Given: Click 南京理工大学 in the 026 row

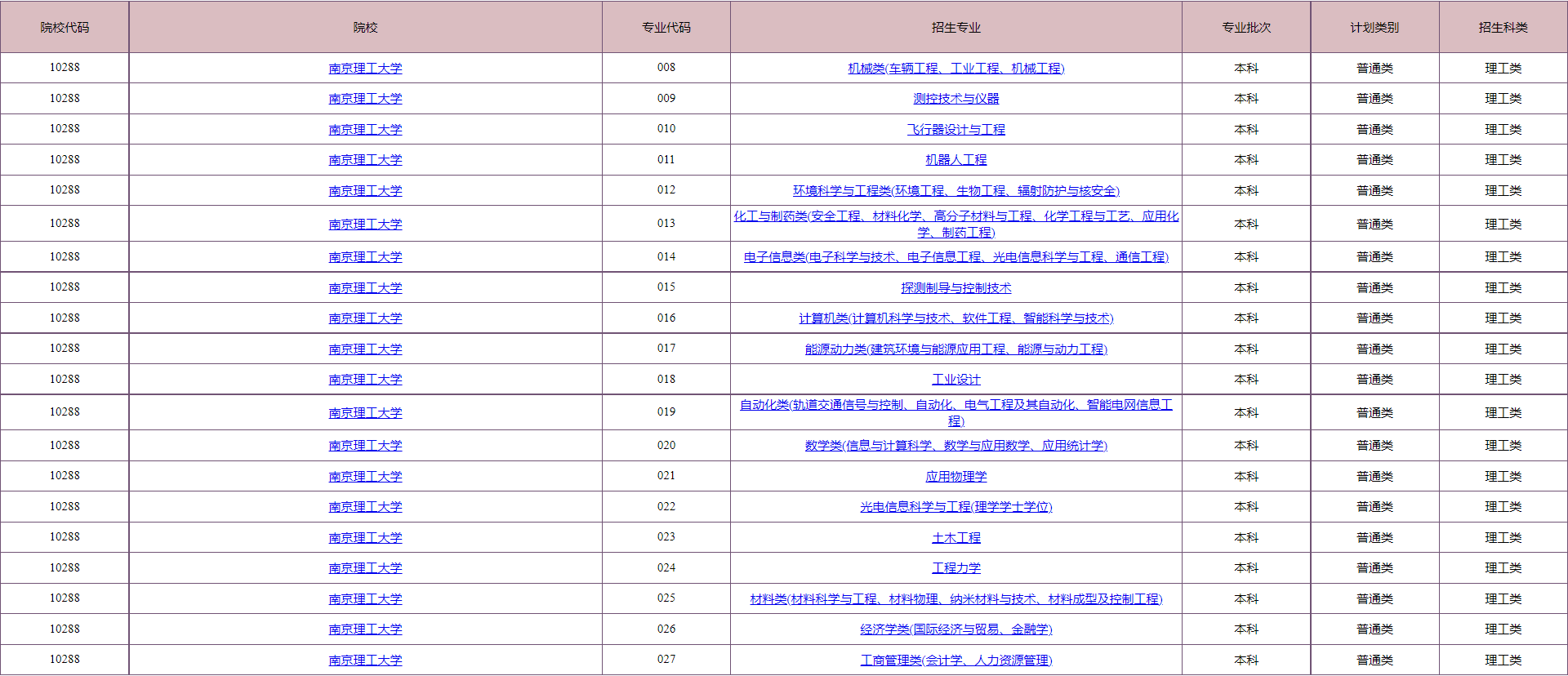Looking at the screenshot, I should [x=365, y=629].
